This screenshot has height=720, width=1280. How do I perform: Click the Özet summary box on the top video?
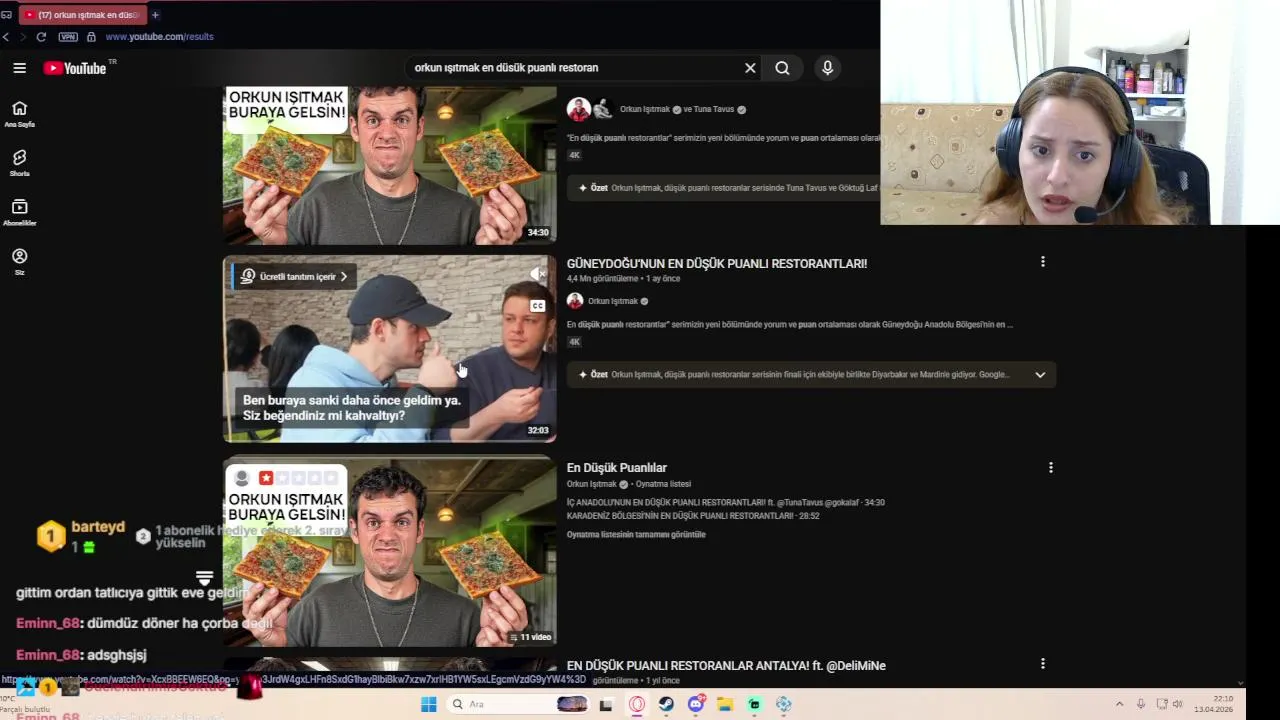click(725, 188)
